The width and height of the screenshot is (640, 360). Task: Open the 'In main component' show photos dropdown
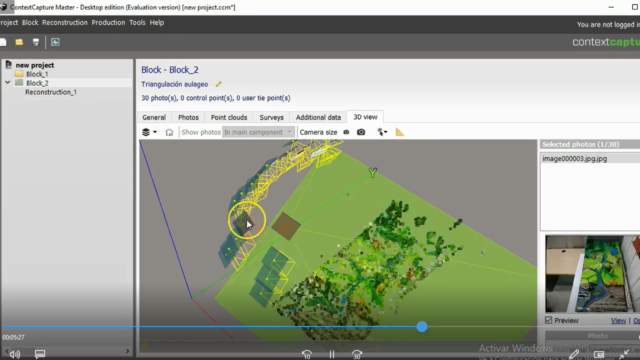point(258,132)
